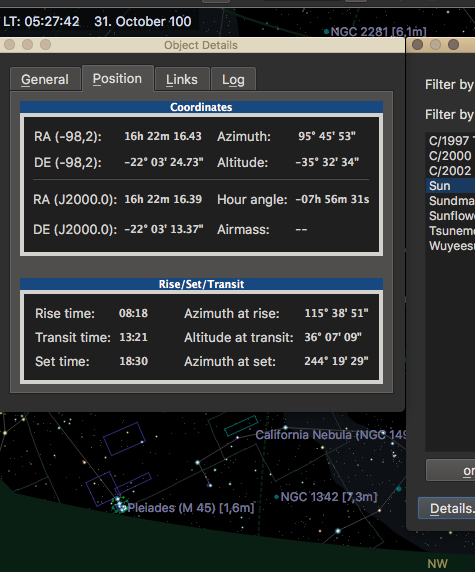Click the Rise/Set/Transit section header
This screenshot has height=572, width=475.
click(201, 284)
